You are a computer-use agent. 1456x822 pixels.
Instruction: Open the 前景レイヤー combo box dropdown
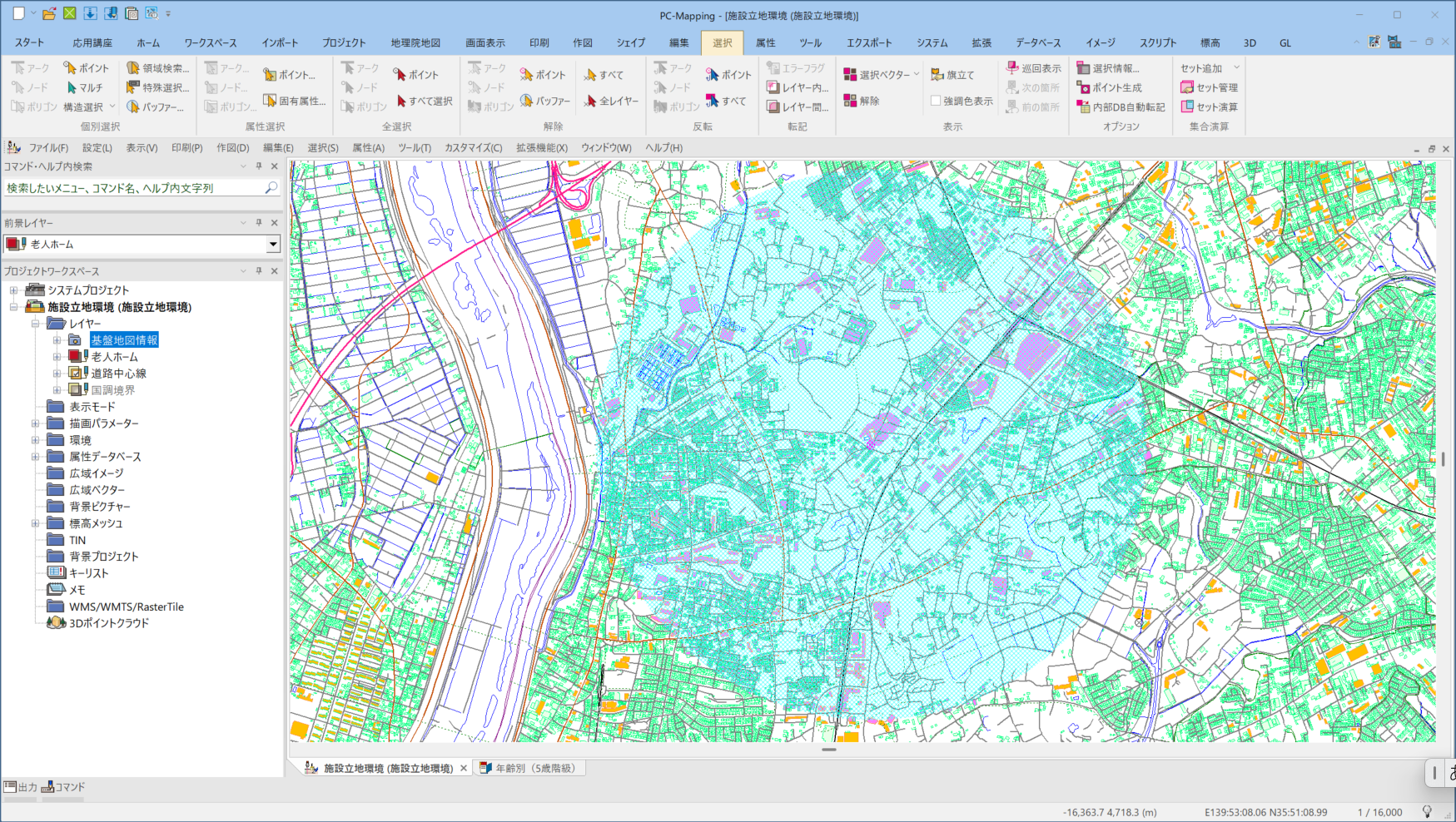[x=272, y=245]
